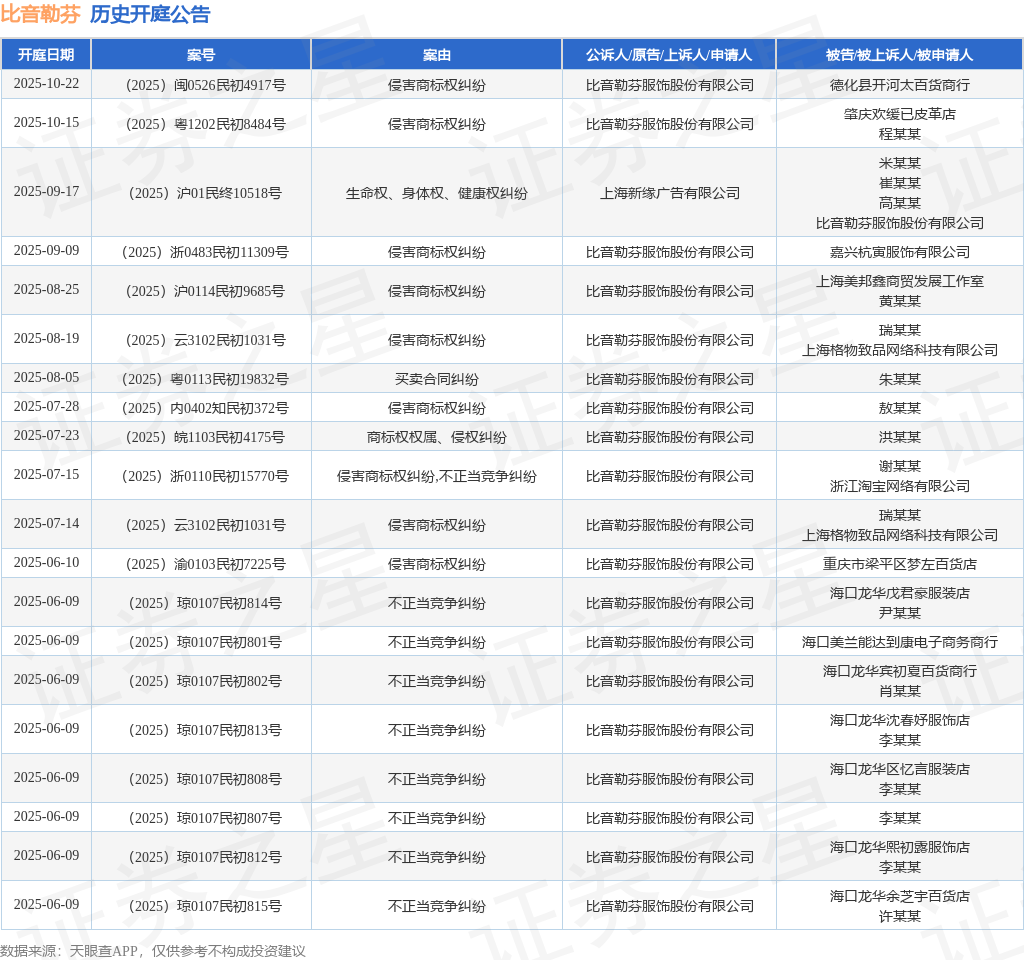Screen dimensions: 1024x960
Task: Click defendant 朱某某
Action: tap(899, 379)
